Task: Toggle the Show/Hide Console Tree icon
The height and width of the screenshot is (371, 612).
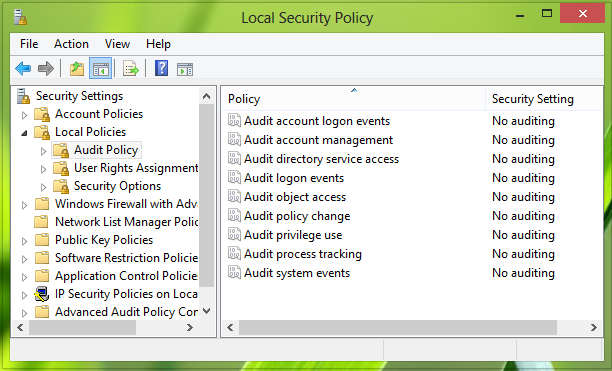Action: (101, 69)
